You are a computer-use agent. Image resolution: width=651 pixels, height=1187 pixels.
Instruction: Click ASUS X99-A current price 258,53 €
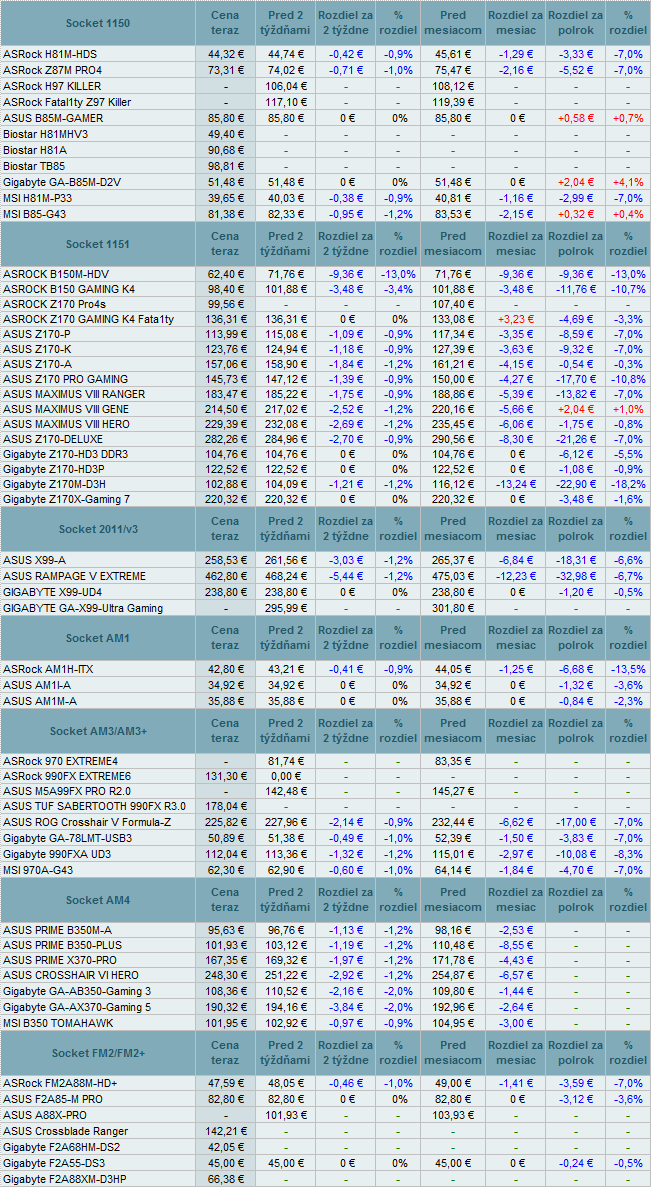(225, 561)
